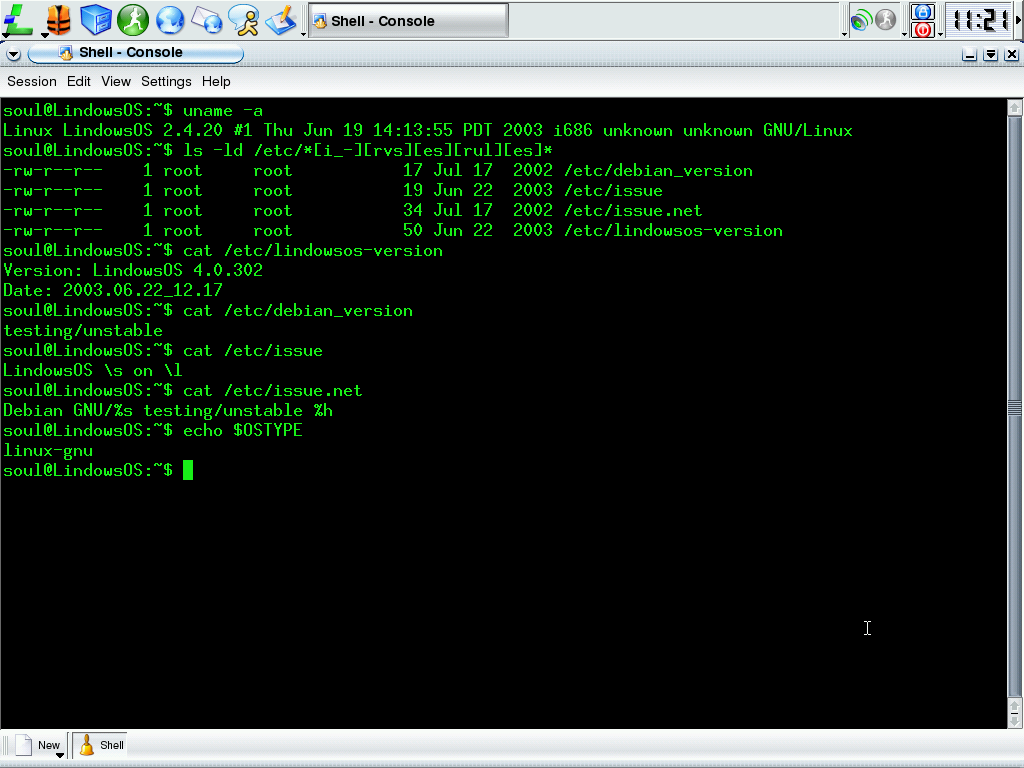The width and height of the screenshot is (1024, 768).
Task: Minimize the Shell - Console window
Action: [x=970, y=54]
